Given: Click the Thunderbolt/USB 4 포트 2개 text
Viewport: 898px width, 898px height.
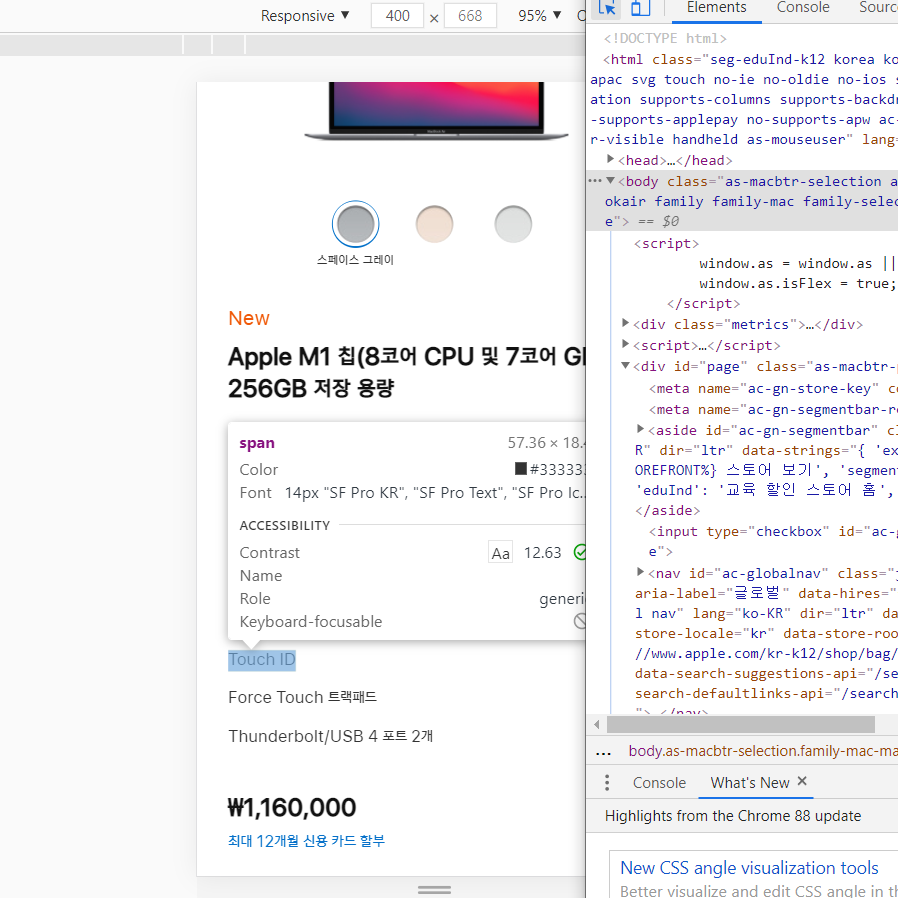Looking at the screenshot, I should [x=330, y=736].
